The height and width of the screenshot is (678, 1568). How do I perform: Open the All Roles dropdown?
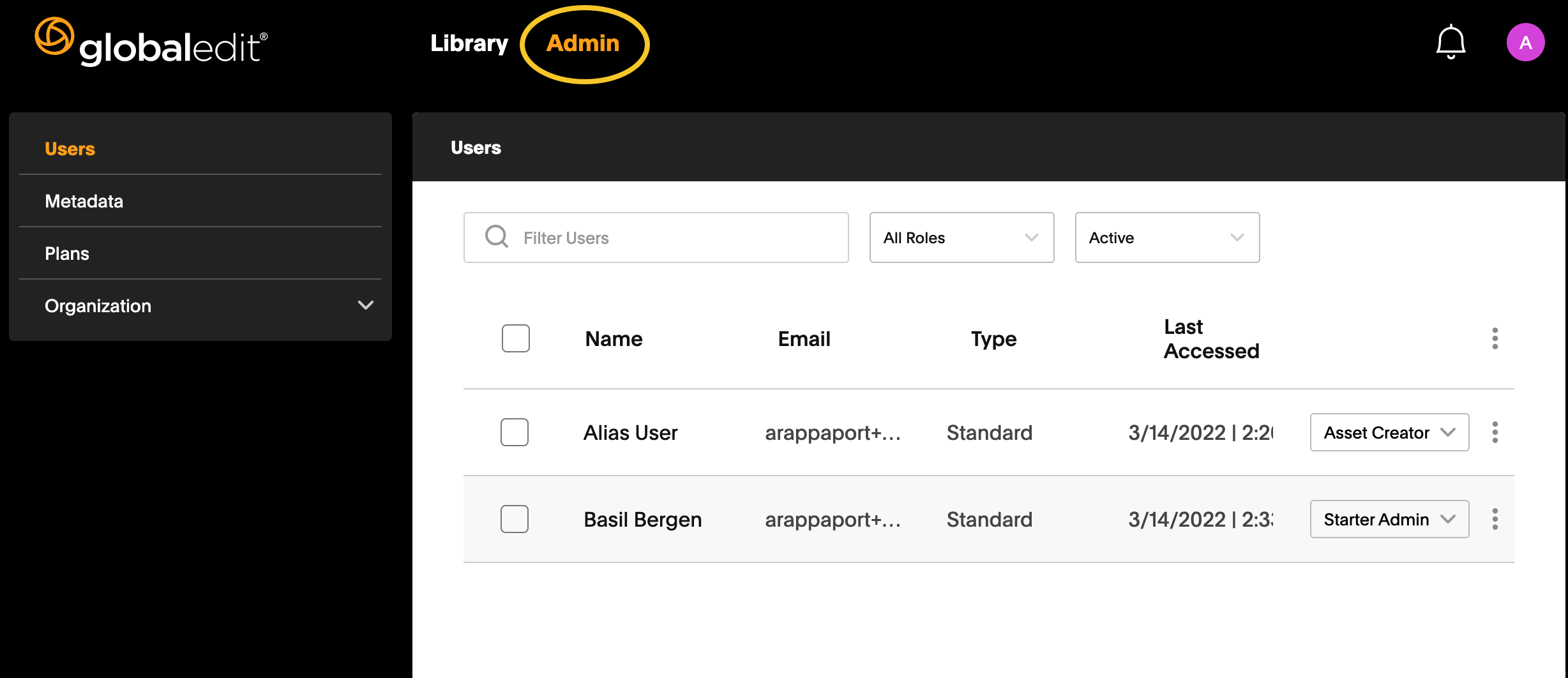pyautogui.click(x=961, y=237)
